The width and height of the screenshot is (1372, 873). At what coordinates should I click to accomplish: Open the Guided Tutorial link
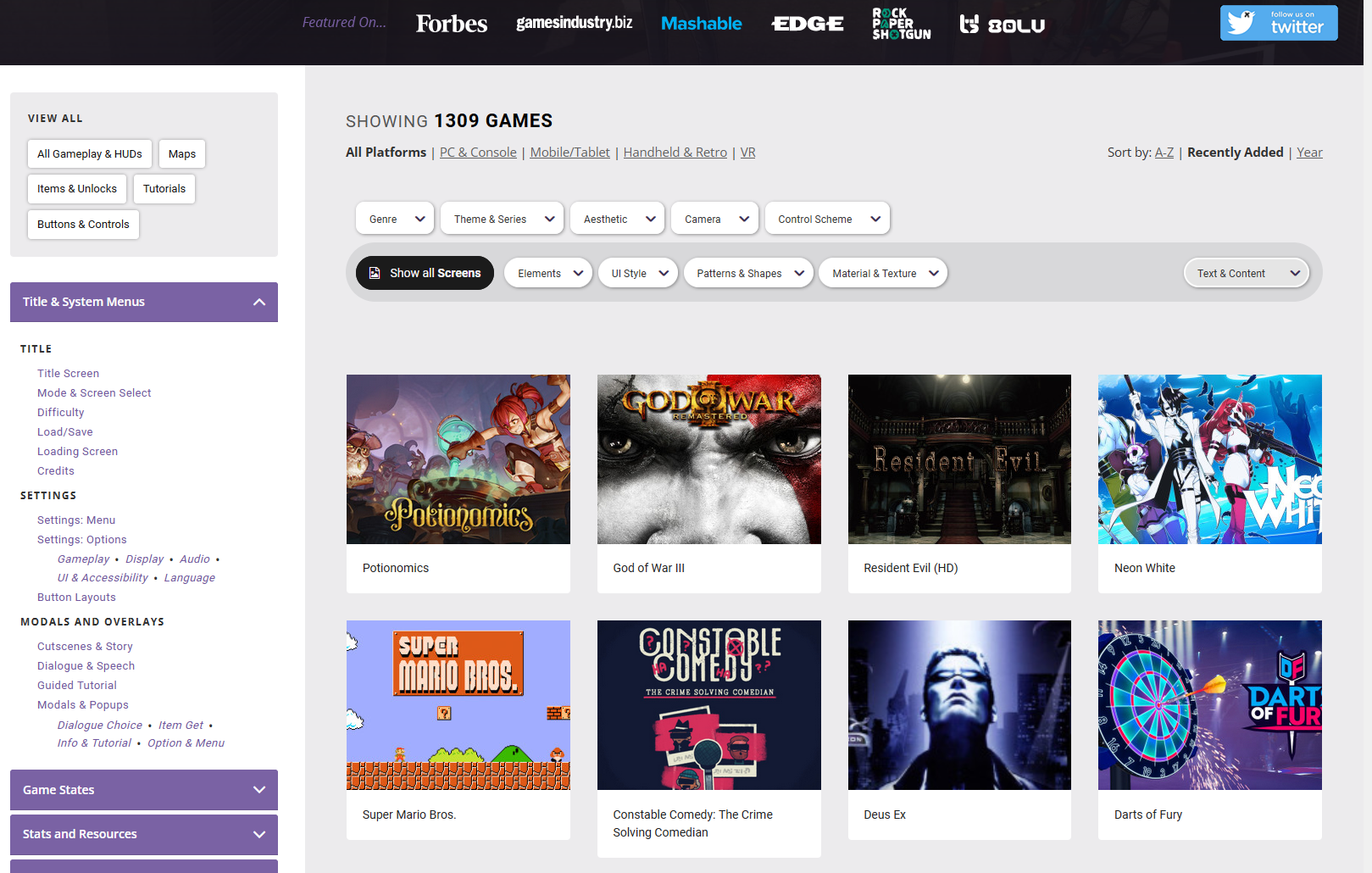tap(77, 686)
